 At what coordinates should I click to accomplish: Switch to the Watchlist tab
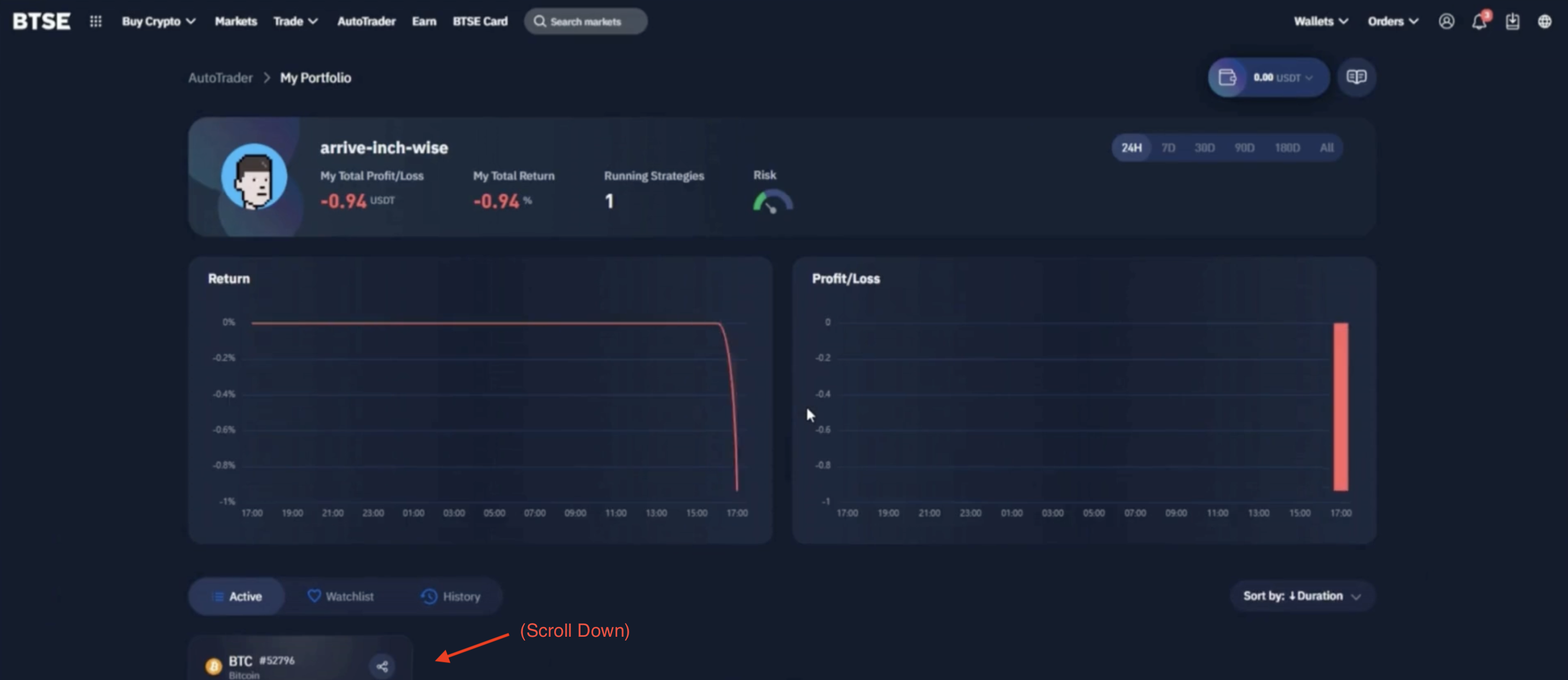pos(341,596)
